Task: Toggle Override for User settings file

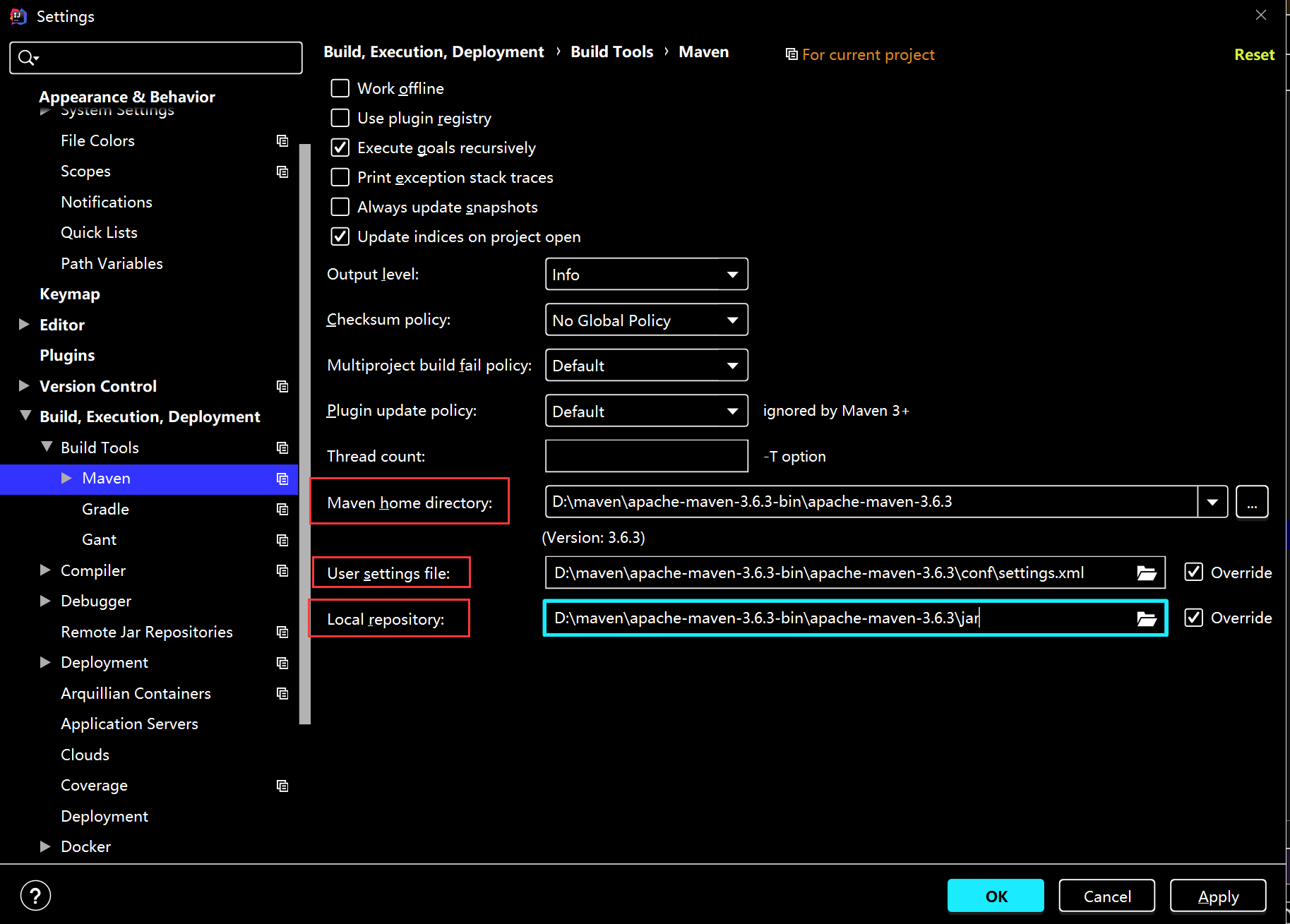Action: click(1194, 572)
